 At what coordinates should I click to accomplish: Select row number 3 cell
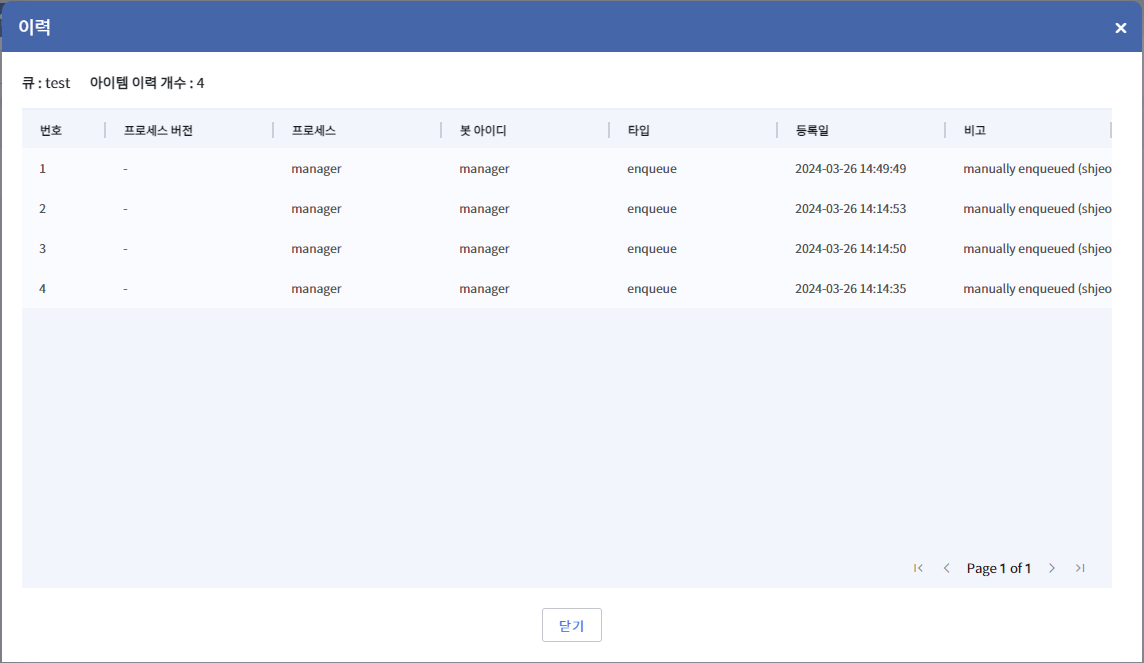[x=42, y=249]
